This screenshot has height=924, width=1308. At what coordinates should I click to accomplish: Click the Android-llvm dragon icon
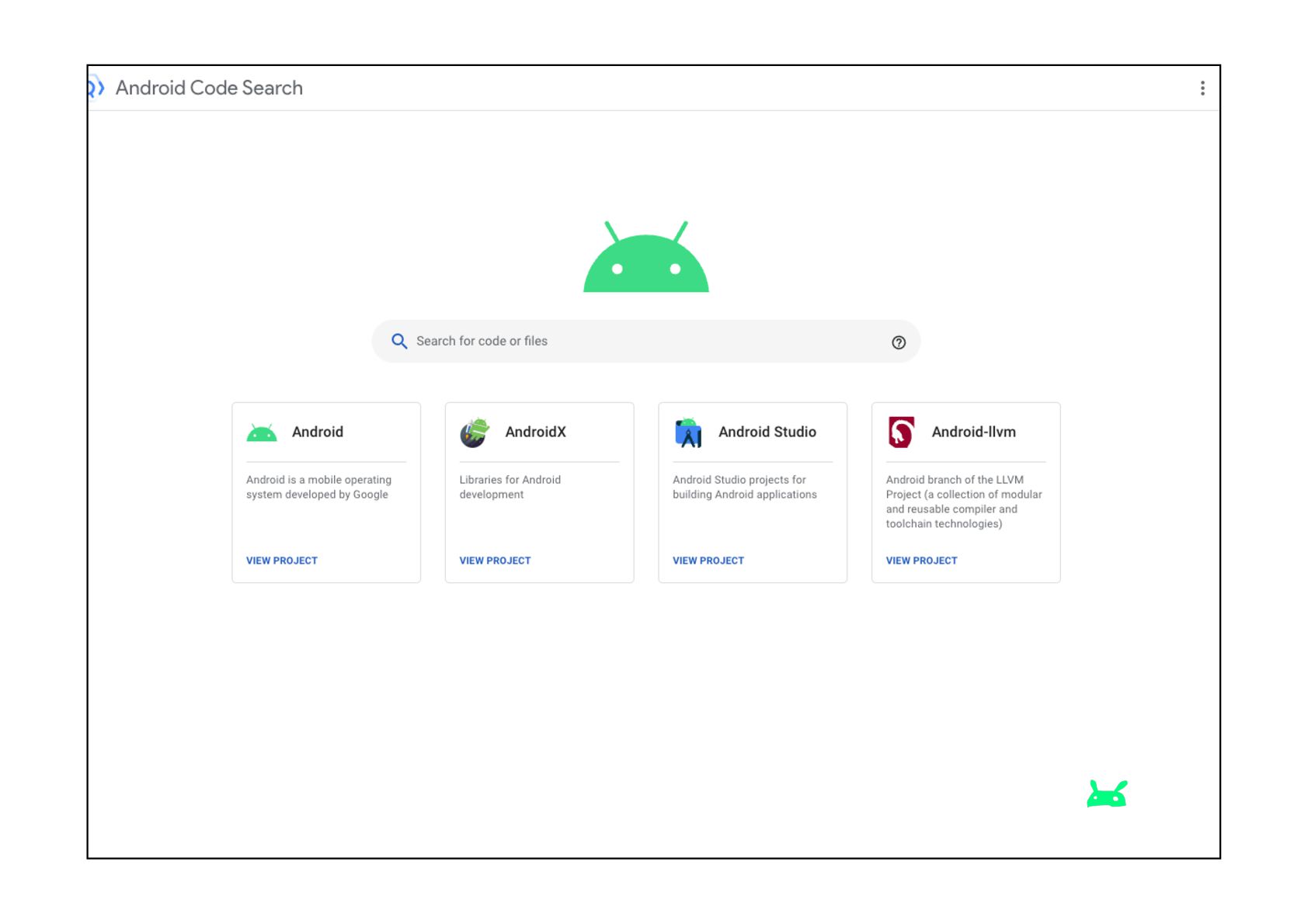901,432
